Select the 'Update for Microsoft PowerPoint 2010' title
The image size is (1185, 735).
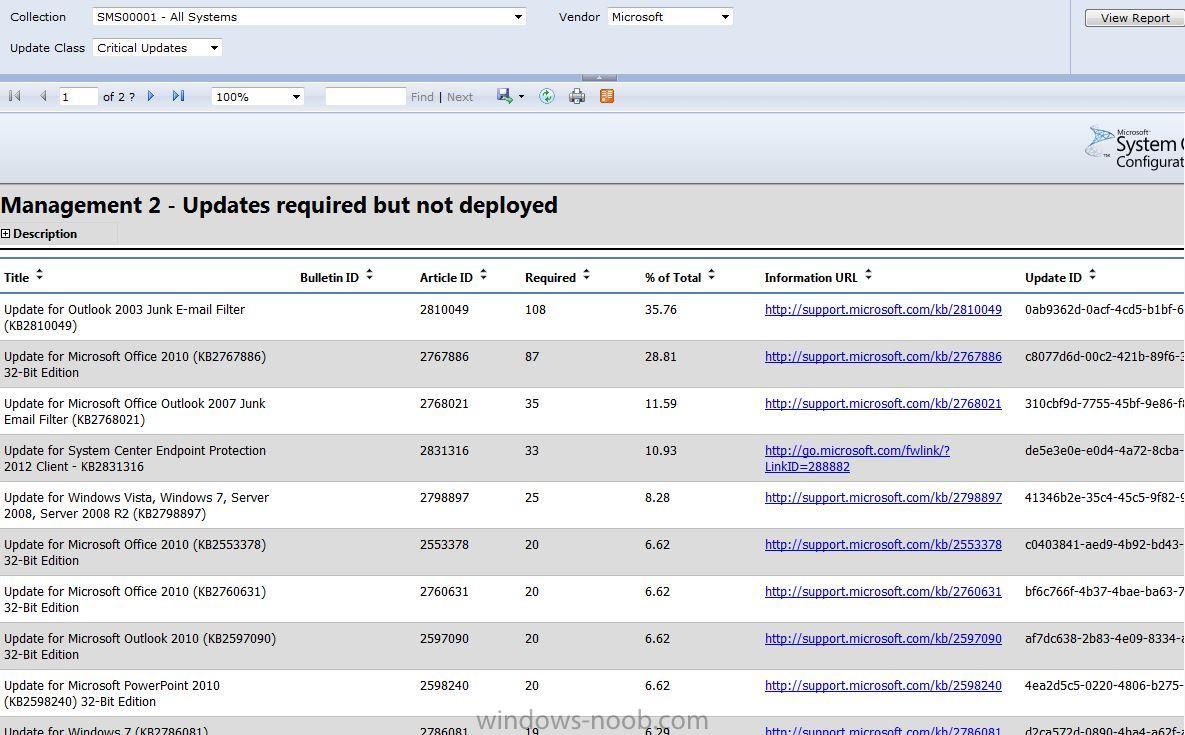(x=112, y=693)
